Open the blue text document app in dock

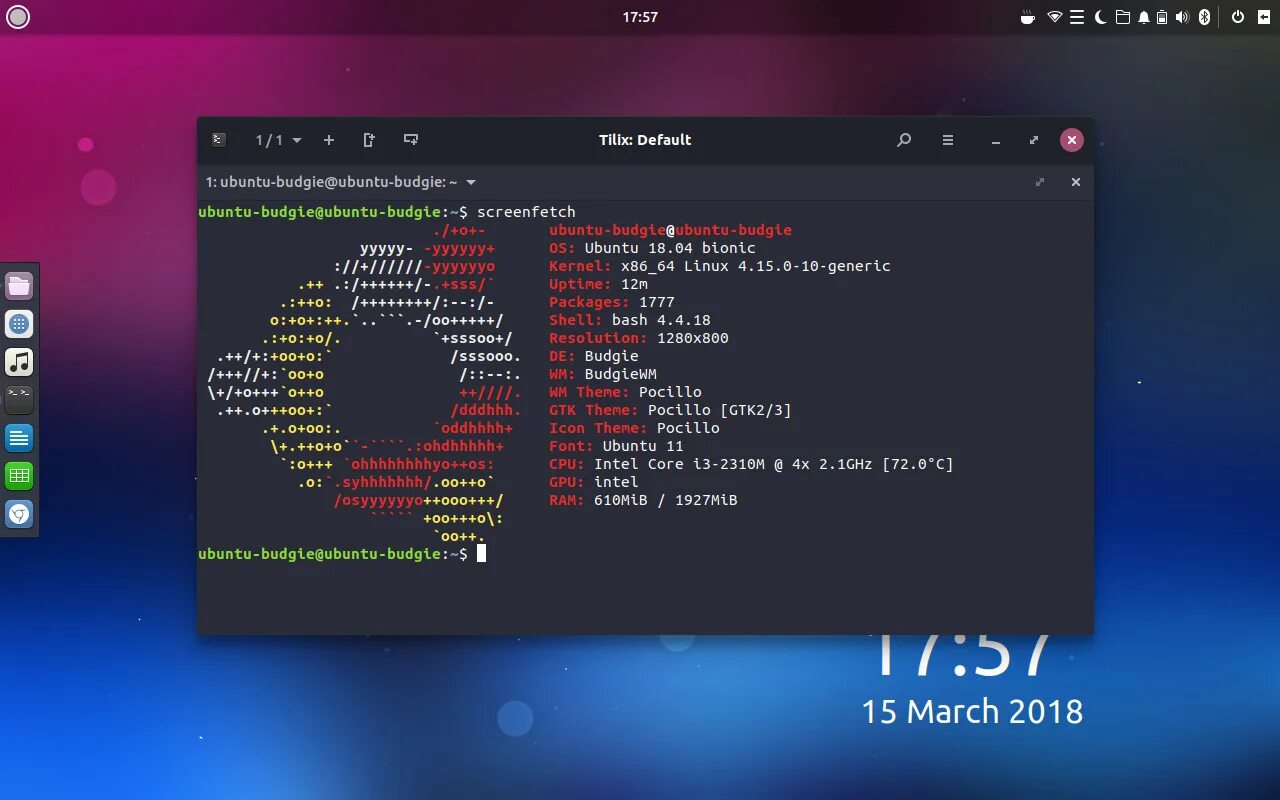19,438
